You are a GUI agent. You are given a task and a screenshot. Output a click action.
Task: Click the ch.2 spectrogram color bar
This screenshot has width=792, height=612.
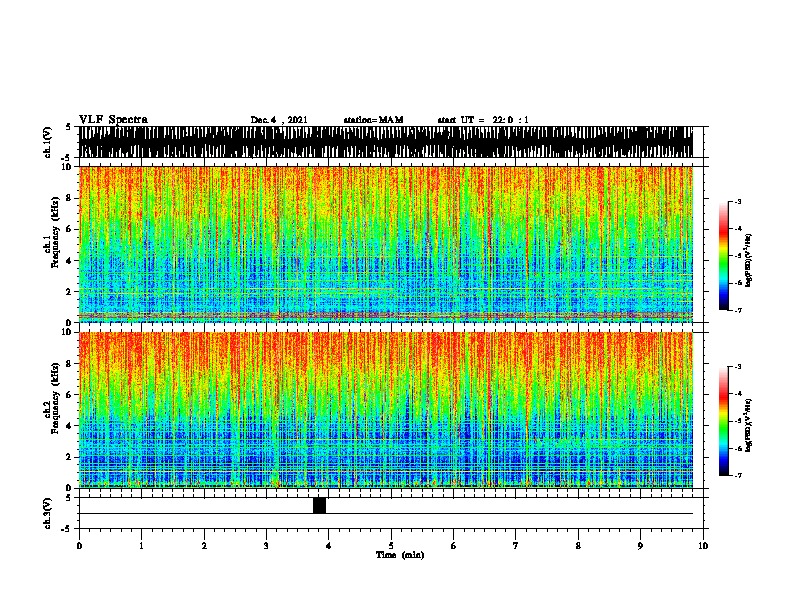pyautogui.click(x=724, y=421)
